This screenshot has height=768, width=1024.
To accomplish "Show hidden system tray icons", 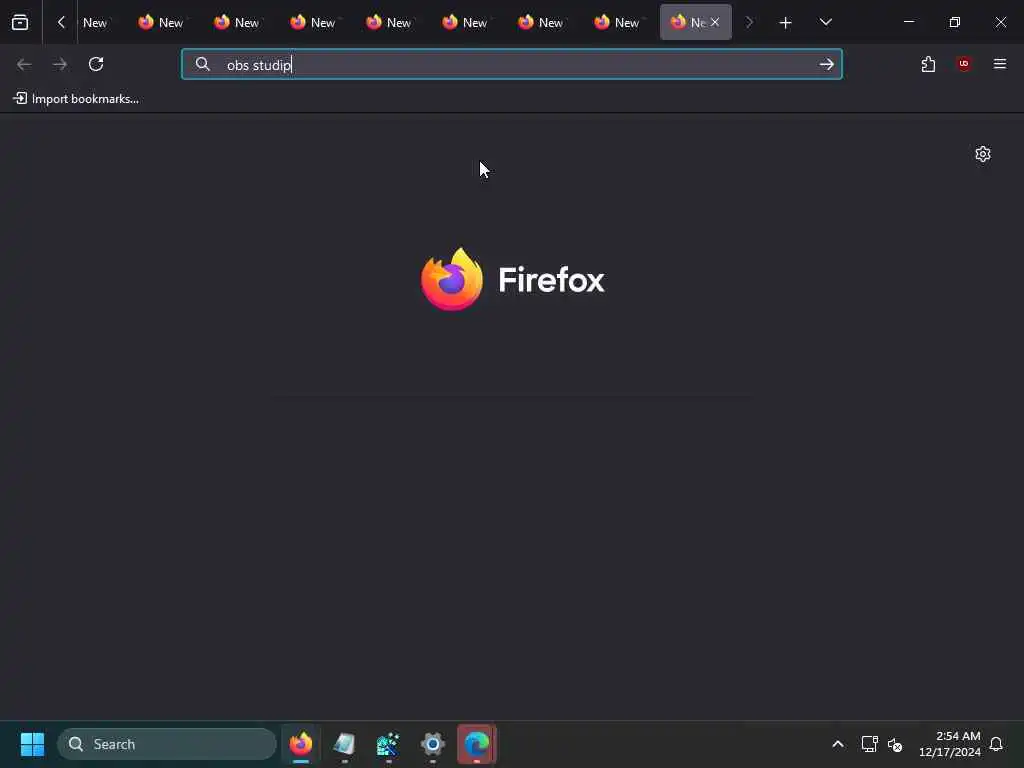I will [838, 744].
